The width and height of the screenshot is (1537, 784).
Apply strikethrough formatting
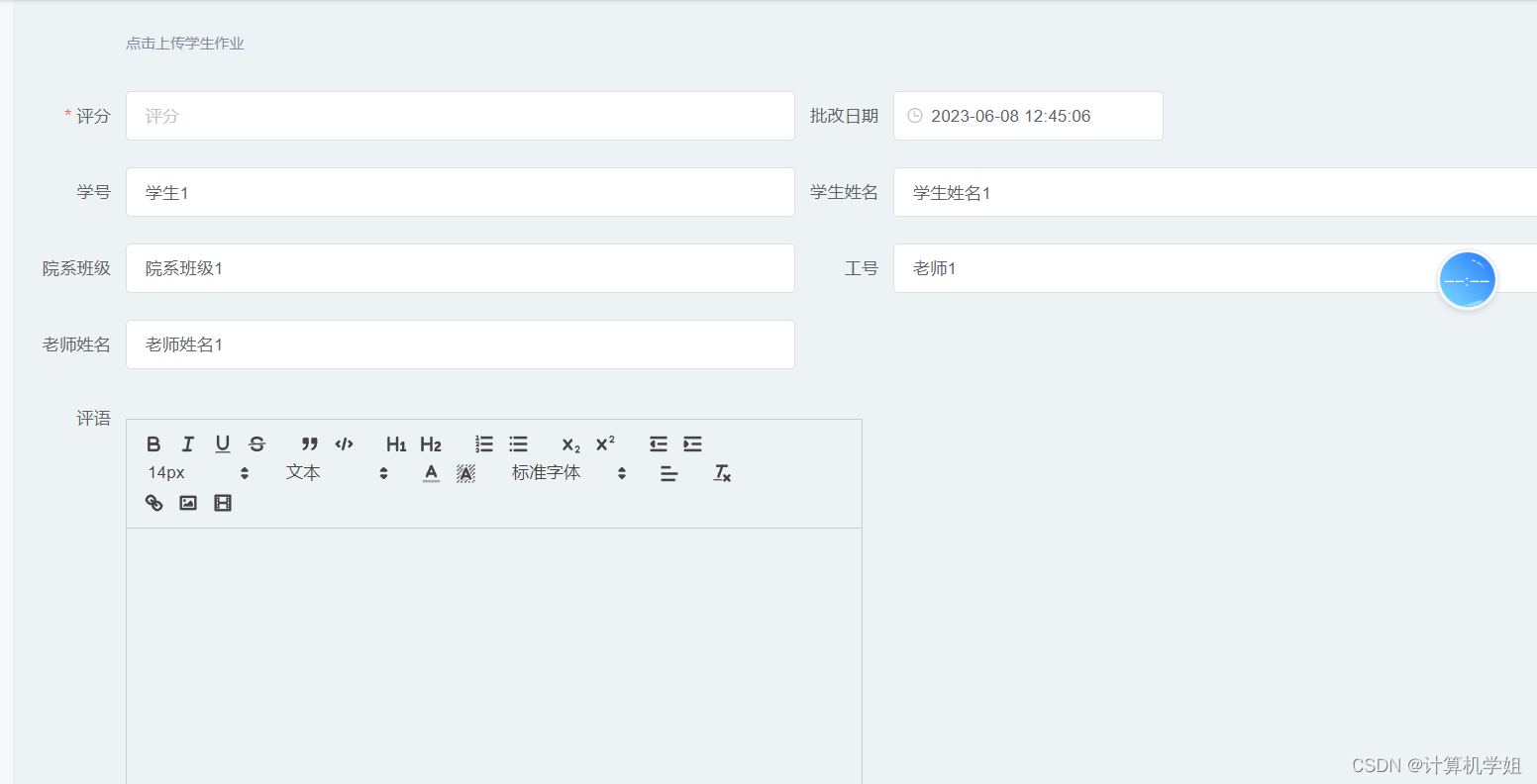pos(257,444)
